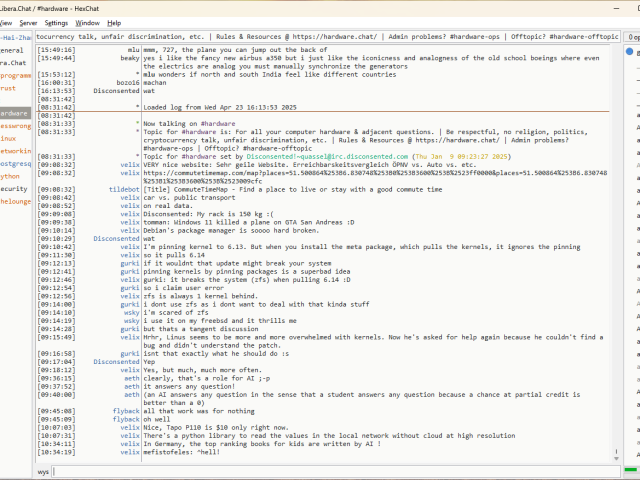Open the Help menu
The width and height of the screenshot is (640, 480).
point(114,22)
